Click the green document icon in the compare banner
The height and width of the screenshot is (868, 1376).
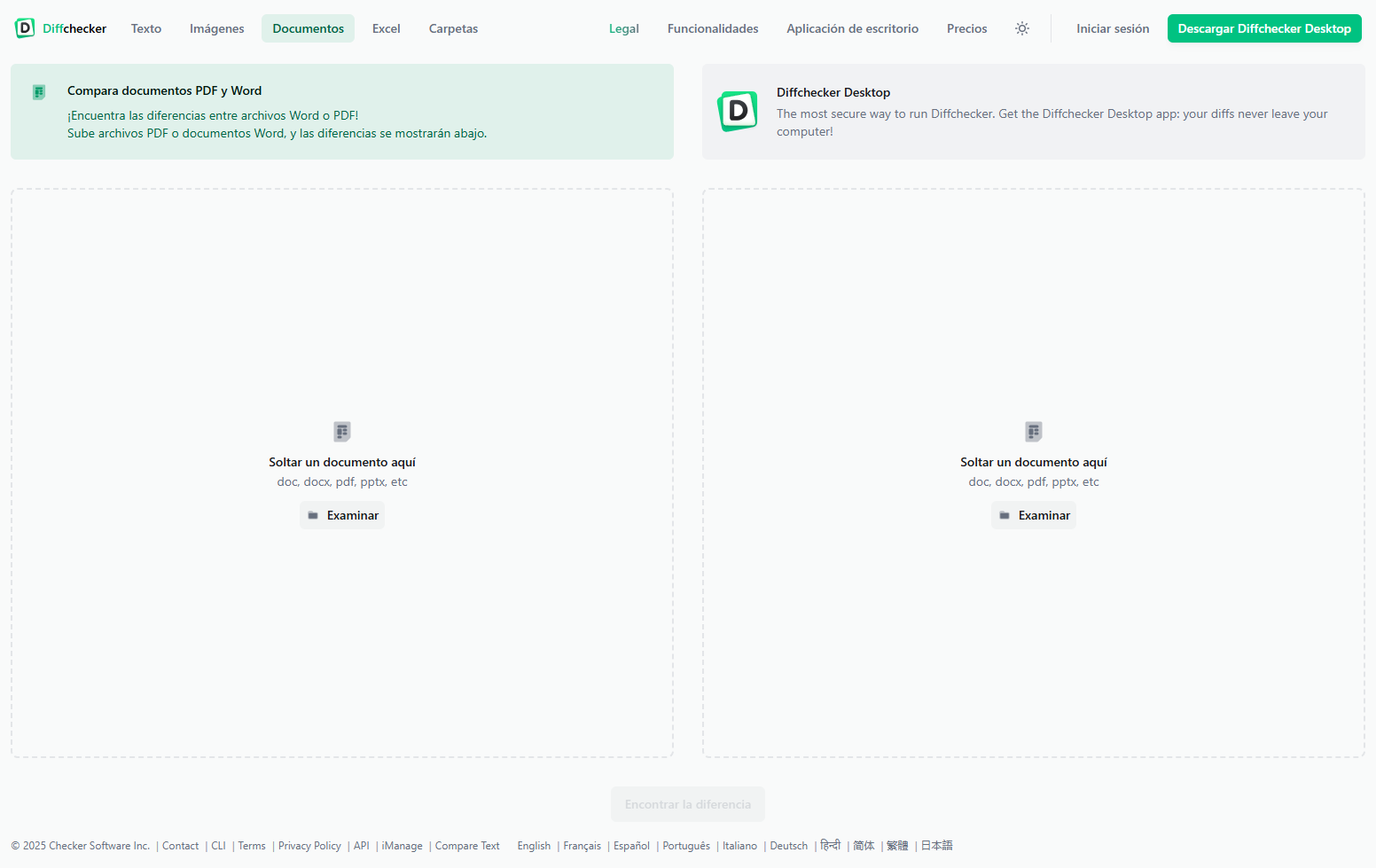pyautogui.click(x=39, y=91)
